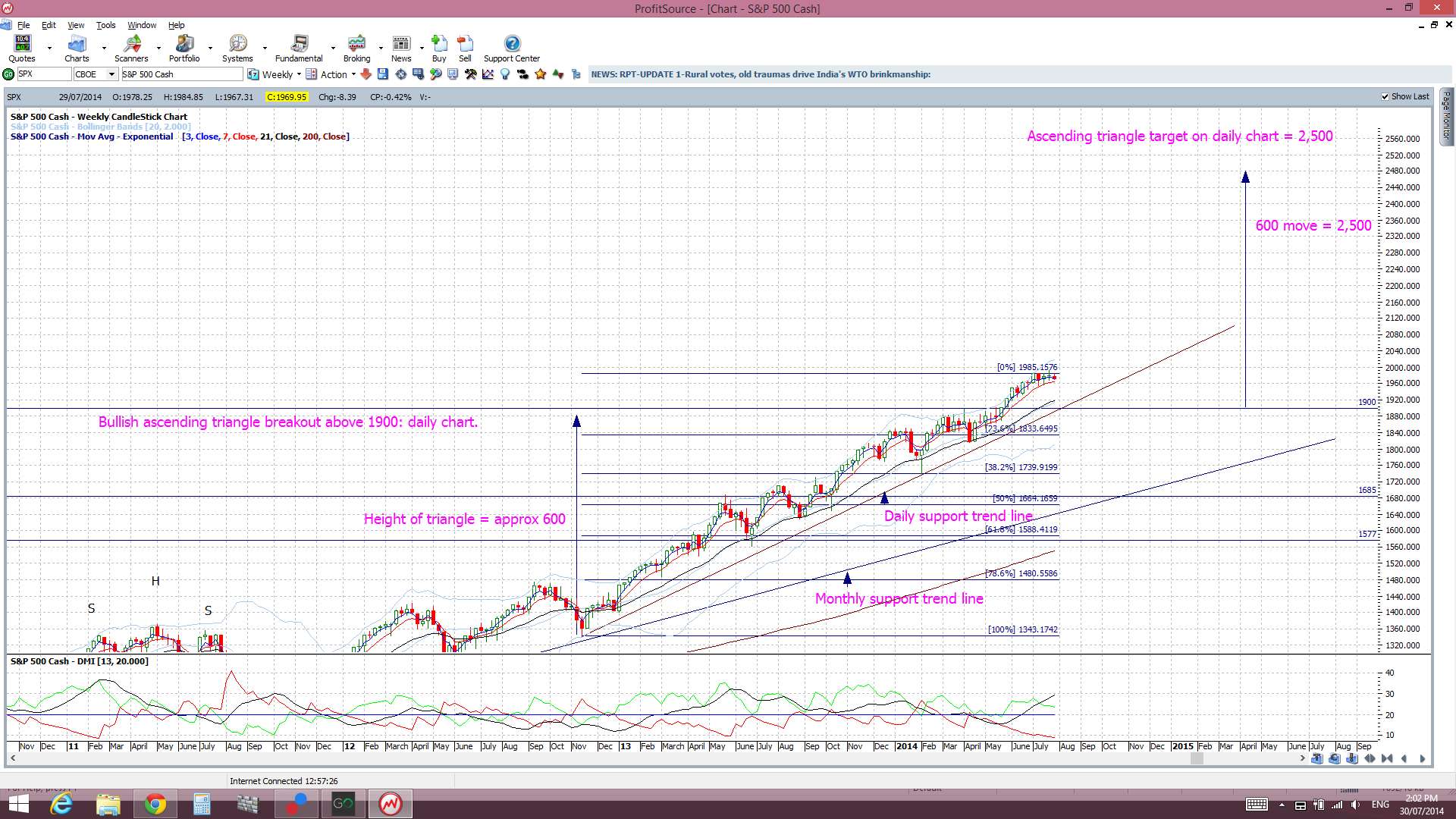Click the crosshair target icon
This screenshot has width=1456, height=819.
(x=400, y=74)
